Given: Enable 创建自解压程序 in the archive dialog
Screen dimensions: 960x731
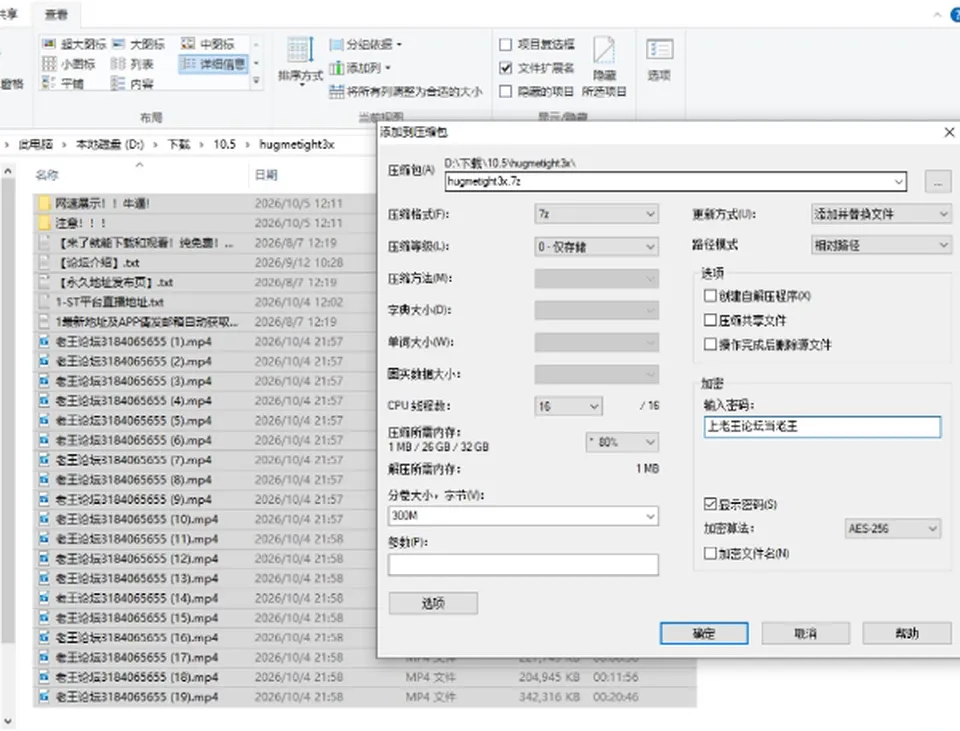Looking at the screenshot, I should tap(710, 296).
